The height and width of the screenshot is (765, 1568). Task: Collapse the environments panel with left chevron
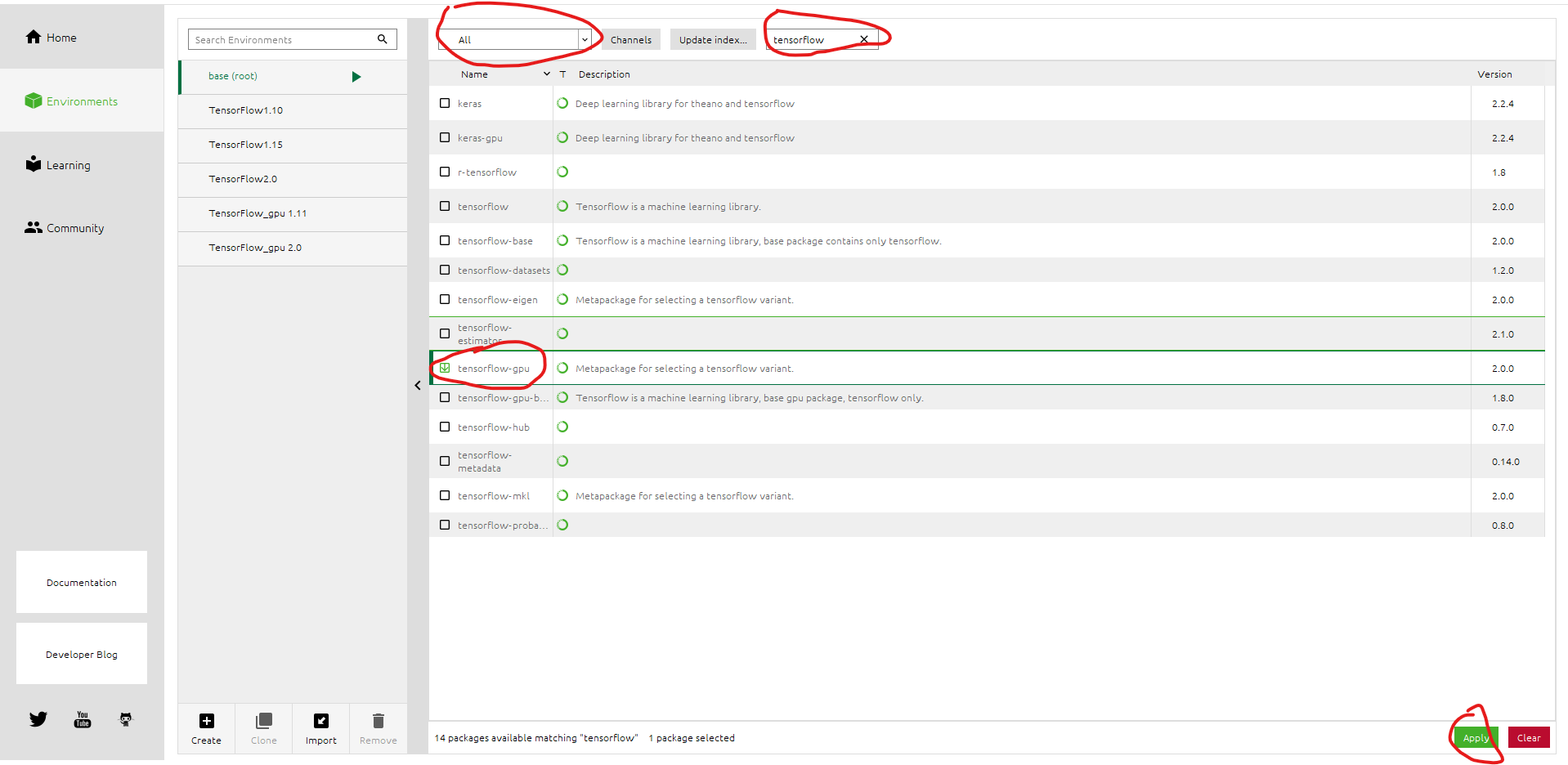point(418,386)
